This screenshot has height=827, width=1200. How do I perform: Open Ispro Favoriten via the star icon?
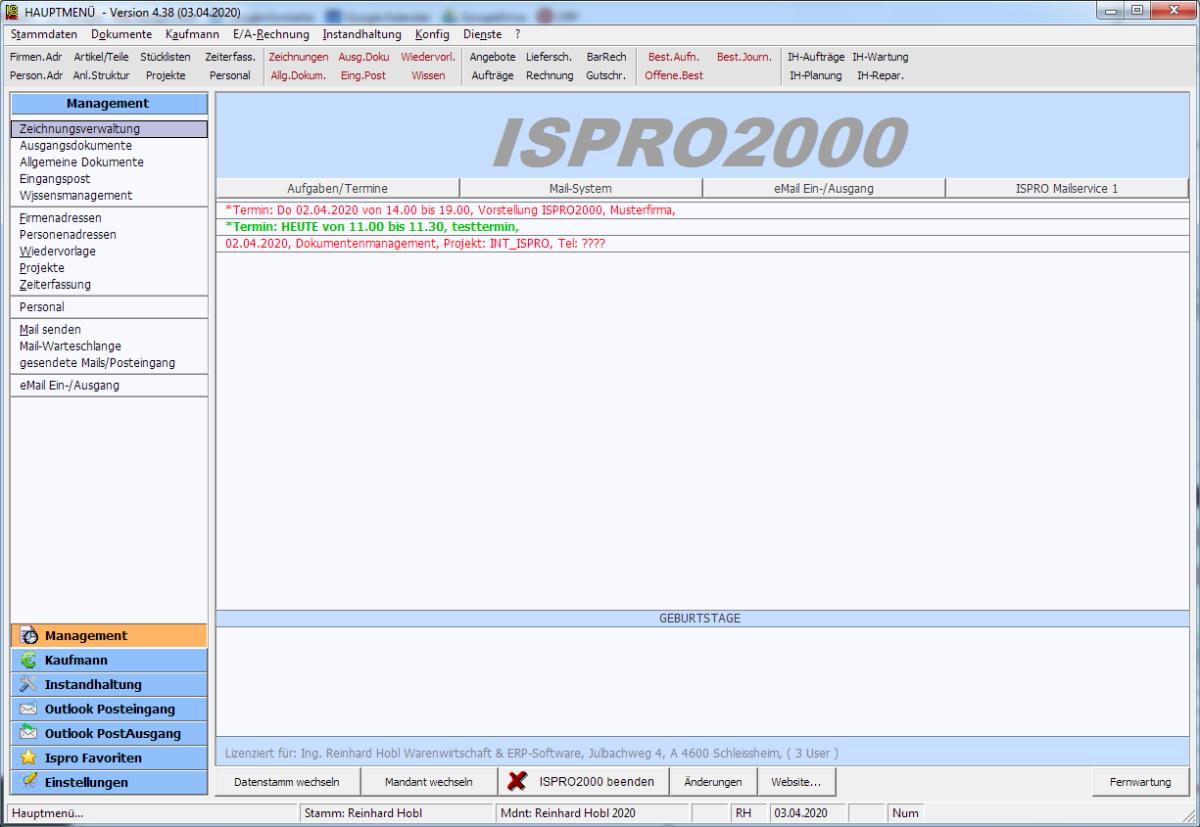pos(28,758)
